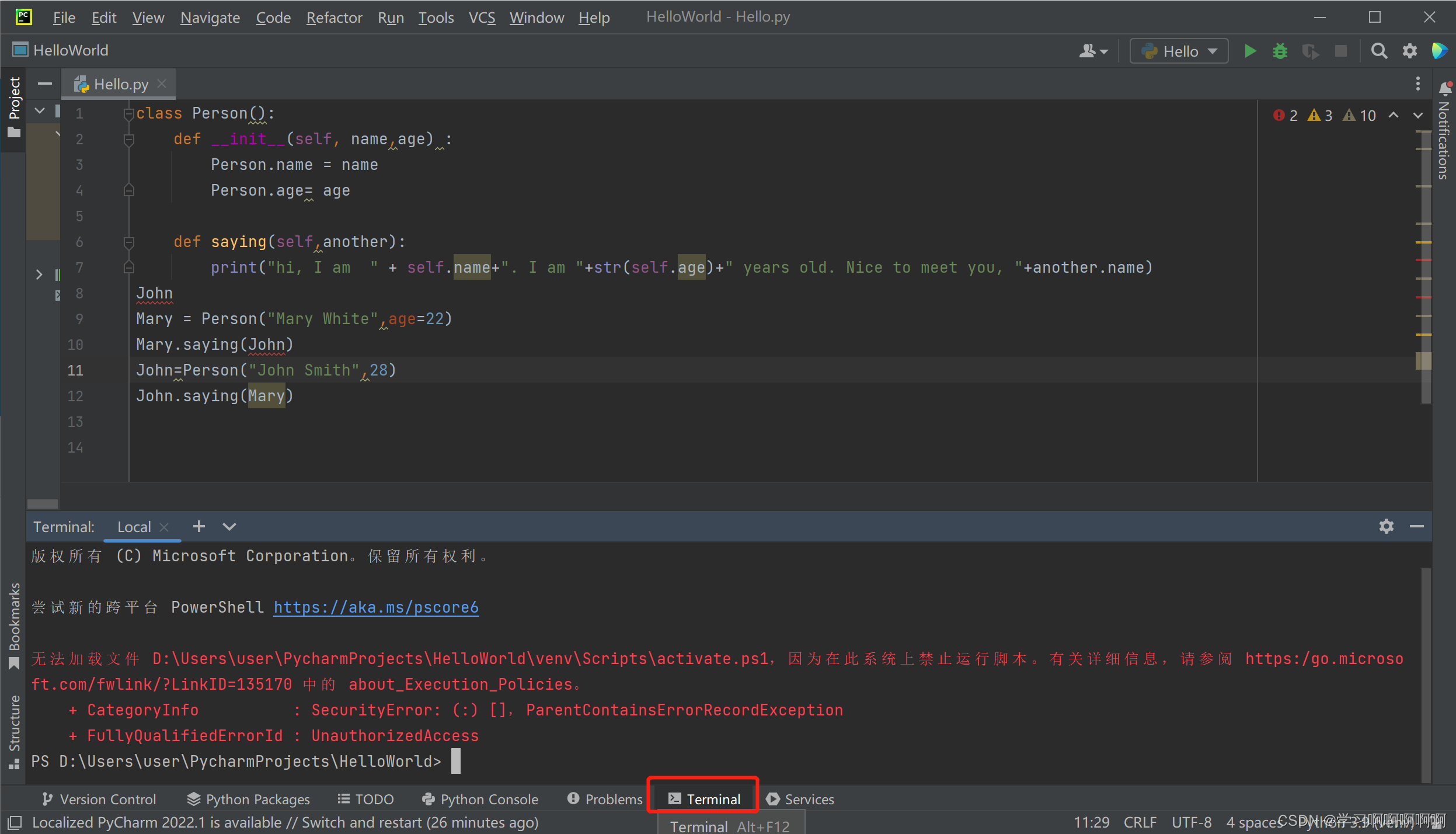This screenshot has width=1456, height=834.
Task: Open the user account icon menu
Action: click(x=1093, y=51)
